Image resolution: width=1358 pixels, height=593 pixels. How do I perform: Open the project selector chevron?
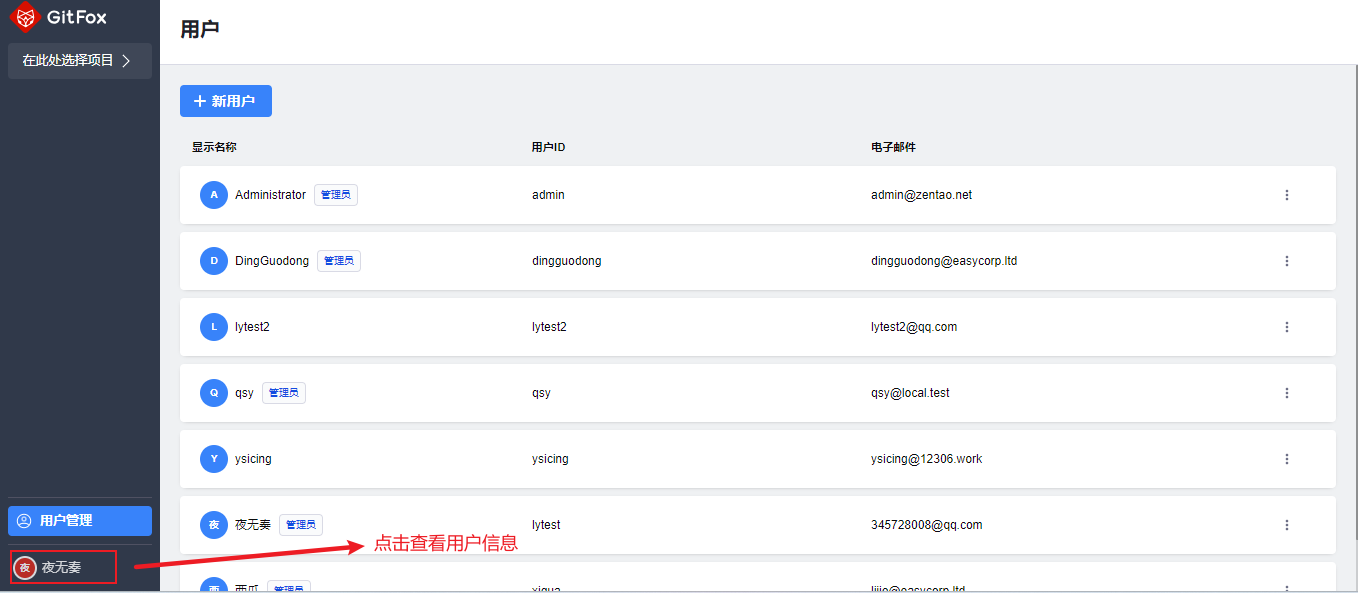point(126,61)
